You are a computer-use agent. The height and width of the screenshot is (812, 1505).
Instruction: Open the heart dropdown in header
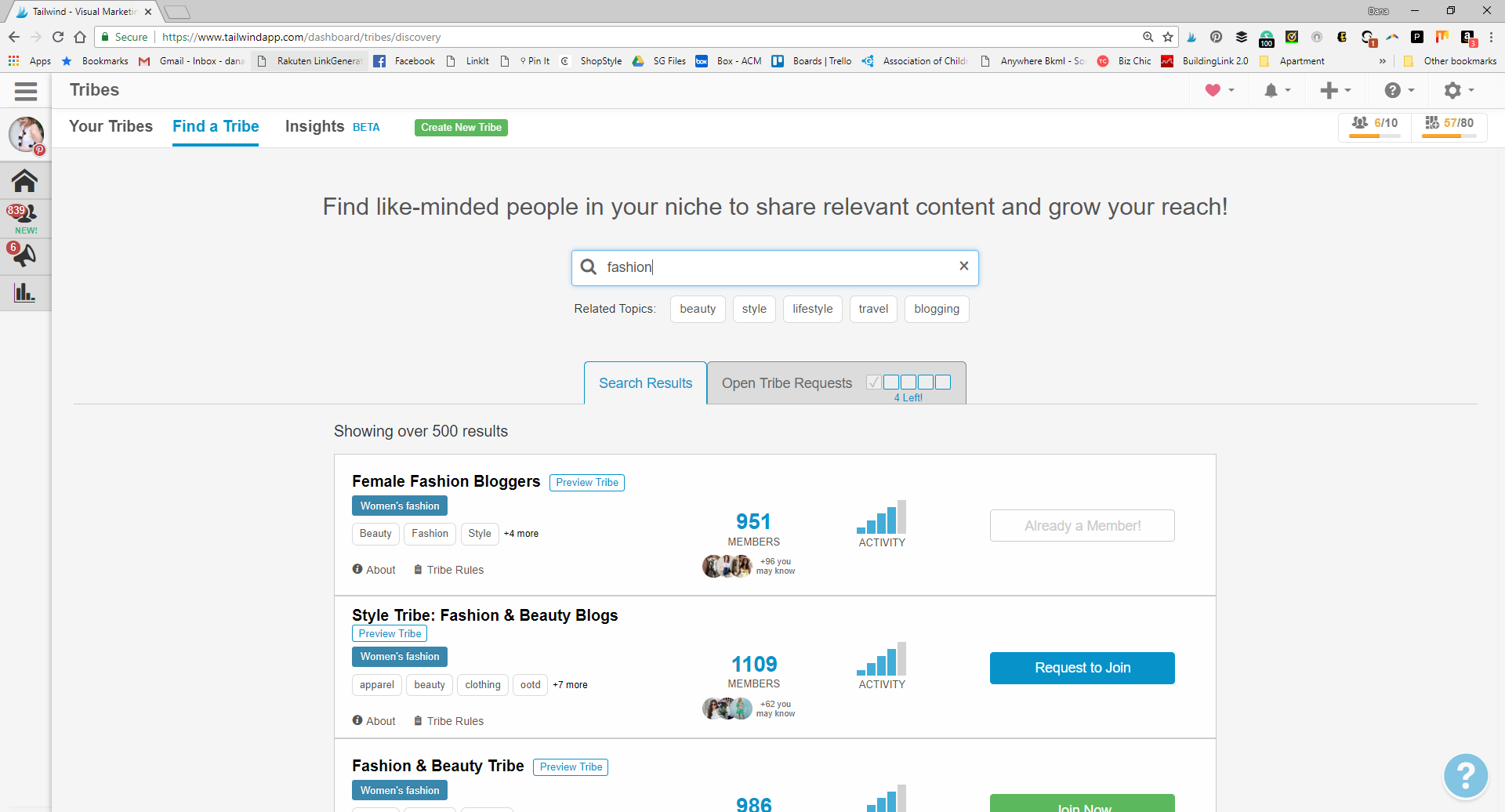[x=1220, y=90]
